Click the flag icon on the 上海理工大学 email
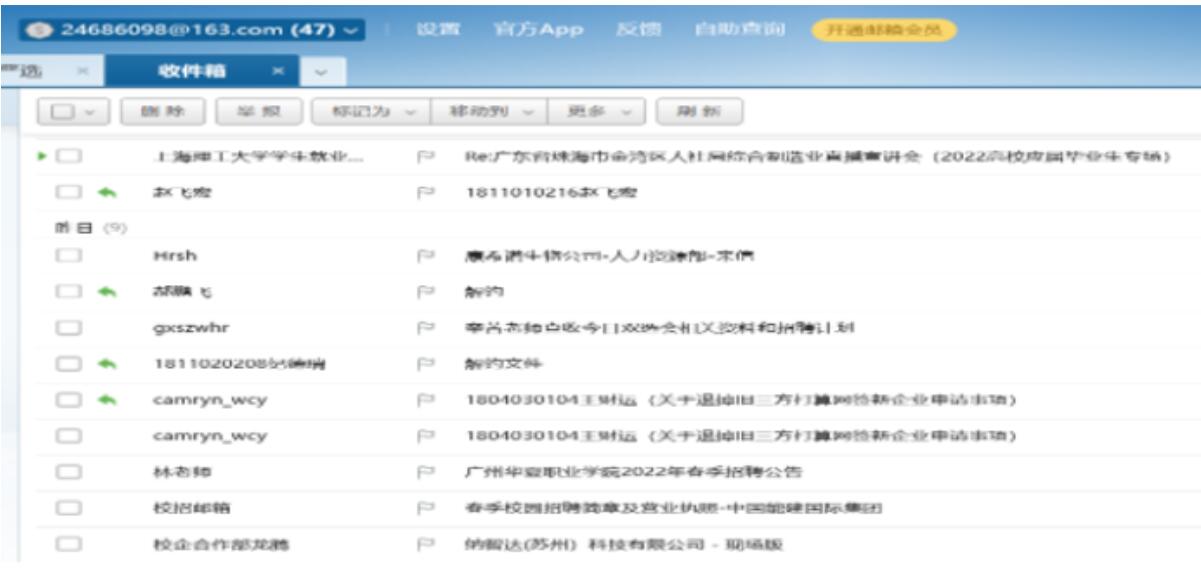1201x578 pixels. [424, 157]
